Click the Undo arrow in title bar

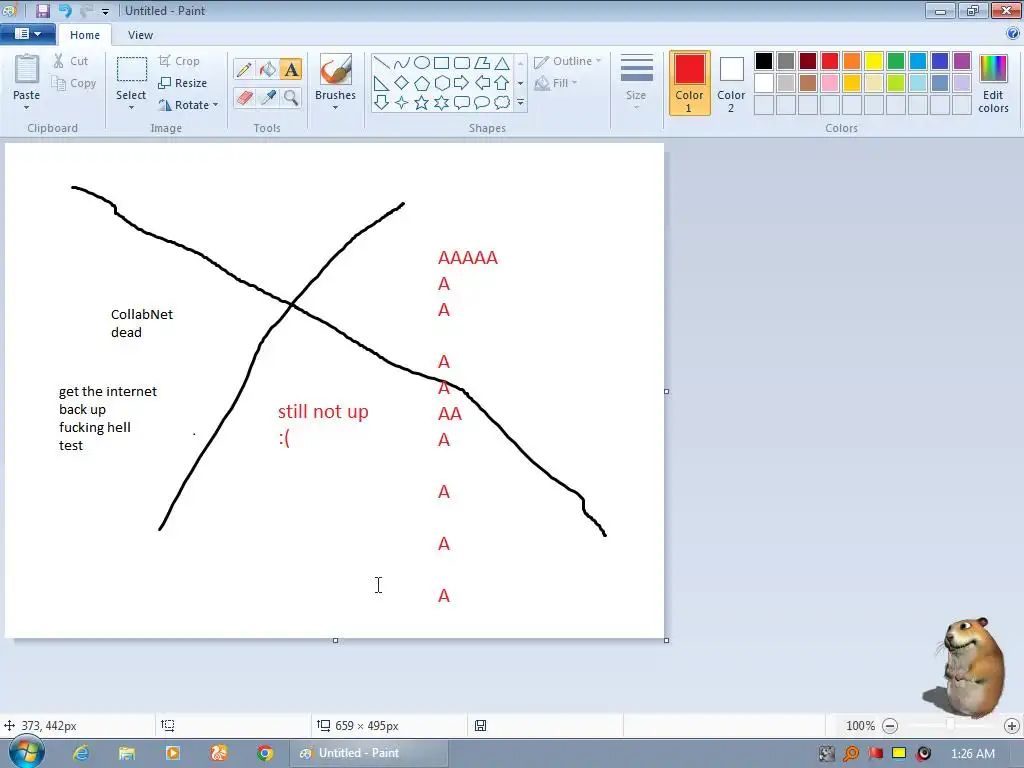coord(65,10)
